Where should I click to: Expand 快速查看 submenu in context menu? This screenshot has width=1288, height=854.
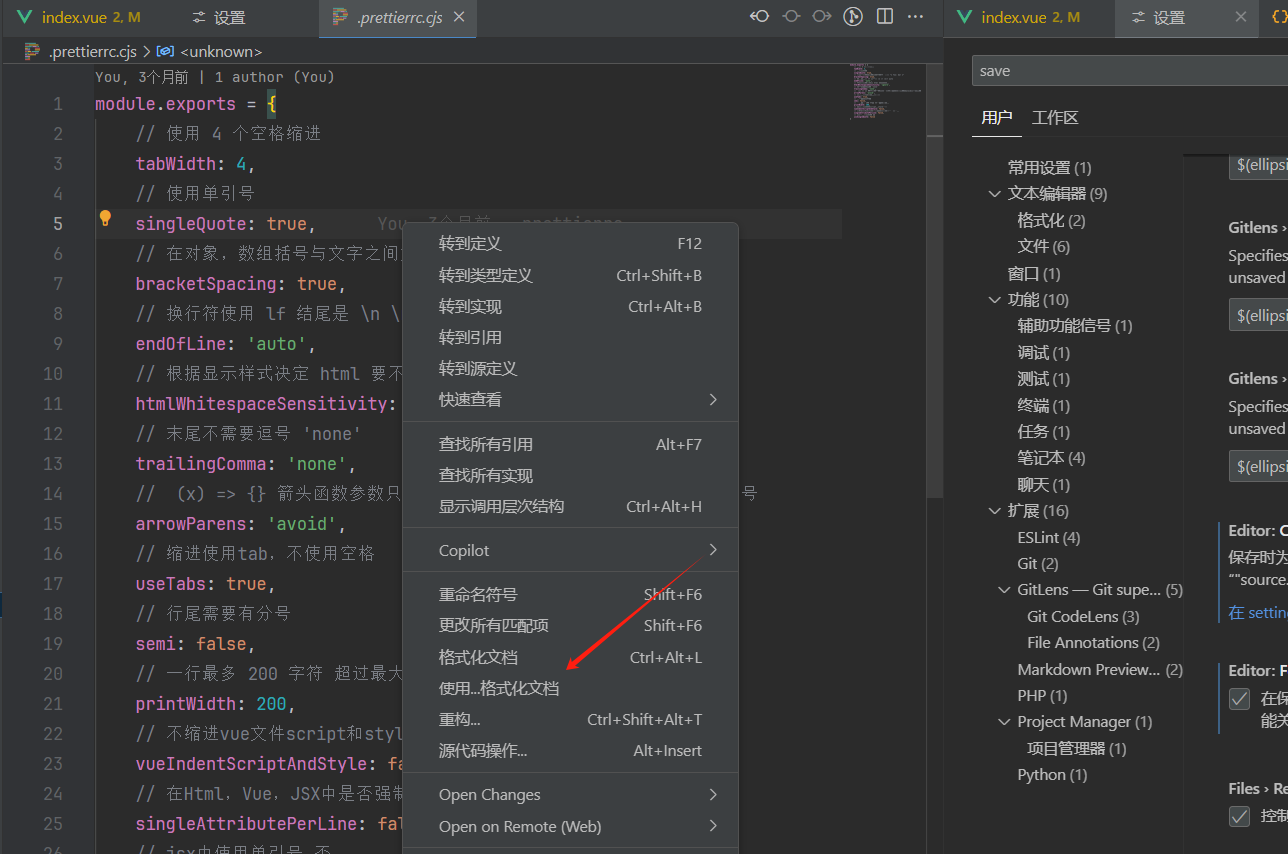(x=570, y=400)
